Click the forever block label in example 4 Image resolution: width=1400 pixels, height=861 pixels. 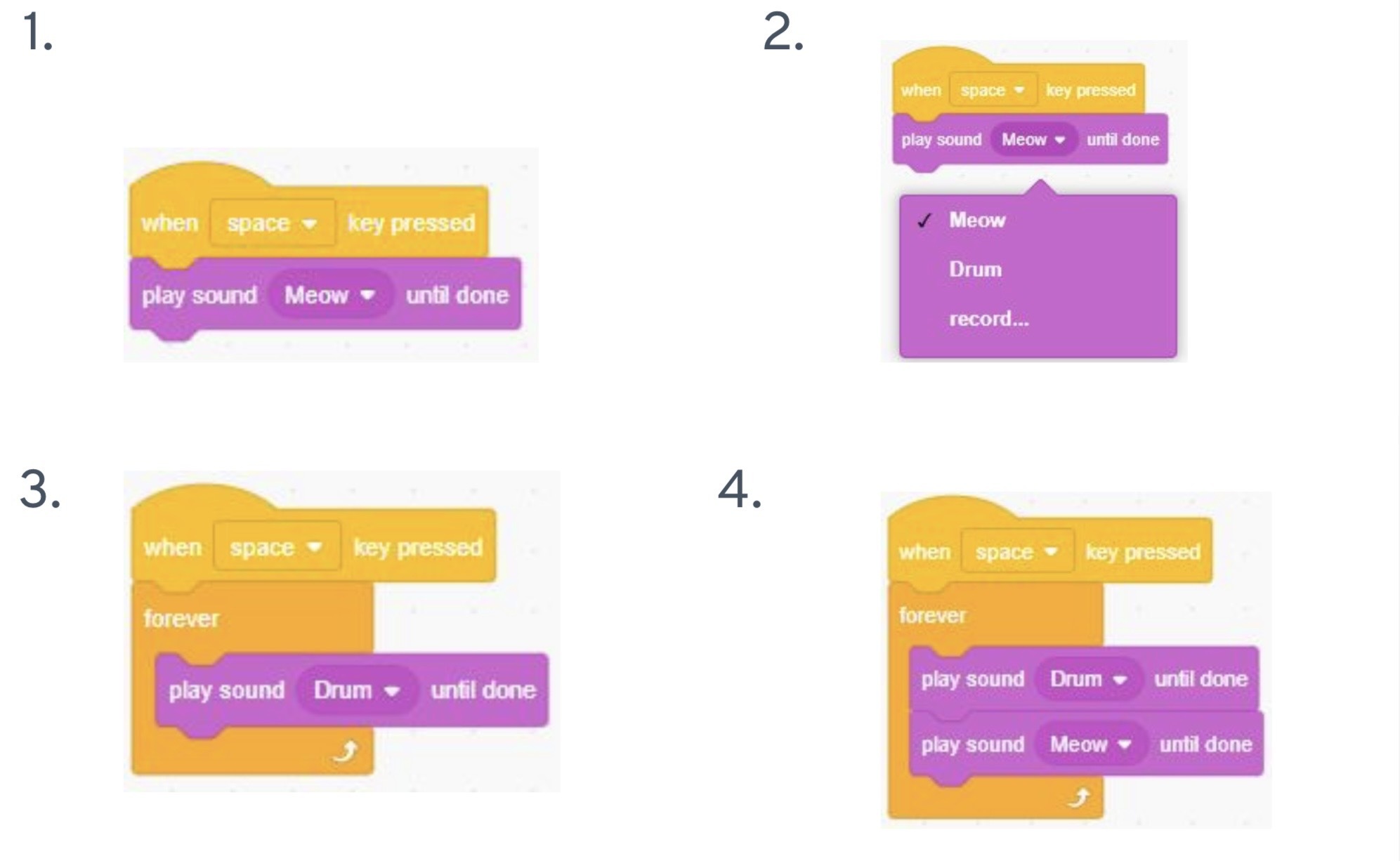pyautogui.click(x=932, y=616)
